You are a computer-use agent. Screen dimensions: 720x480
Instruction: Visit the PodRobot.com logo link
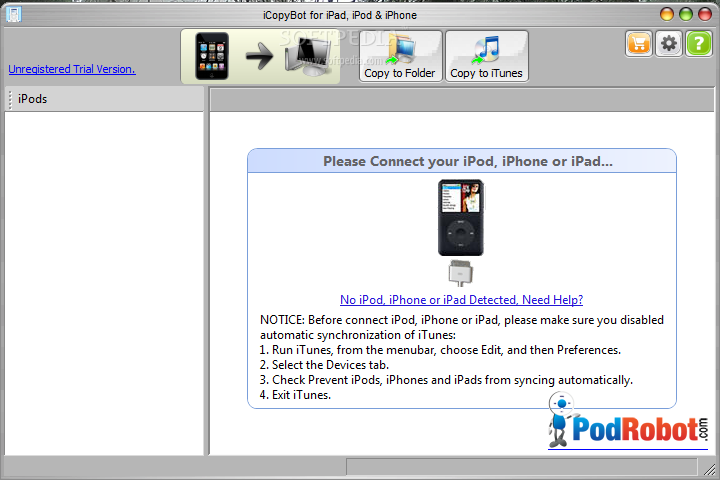coord(628,422)
